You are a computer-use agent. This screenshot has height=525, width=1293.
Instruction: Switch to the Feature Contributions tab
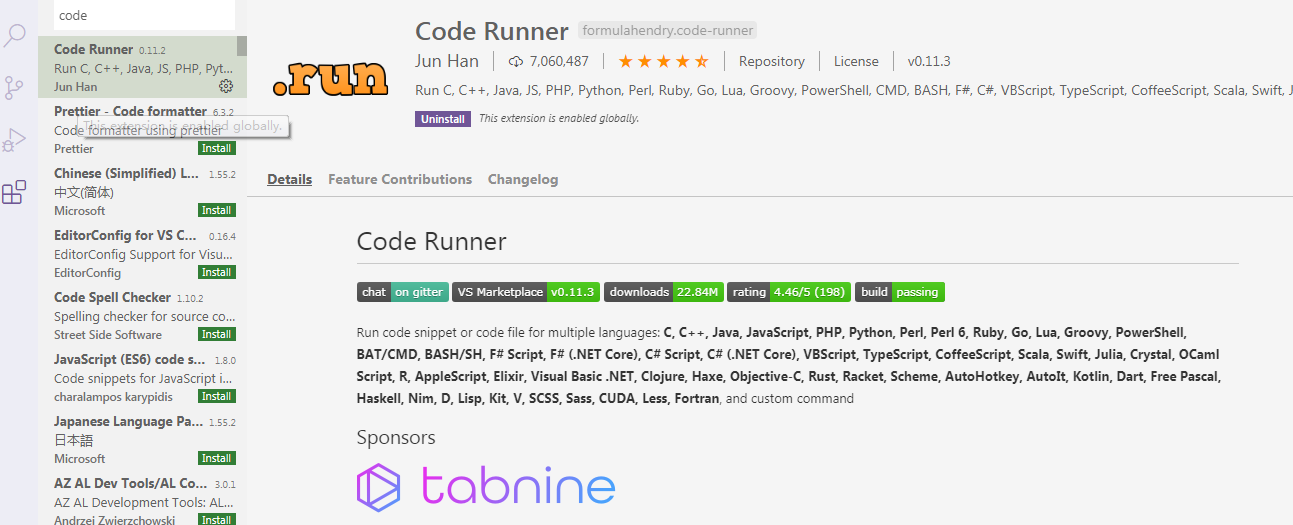coord(400,180)
